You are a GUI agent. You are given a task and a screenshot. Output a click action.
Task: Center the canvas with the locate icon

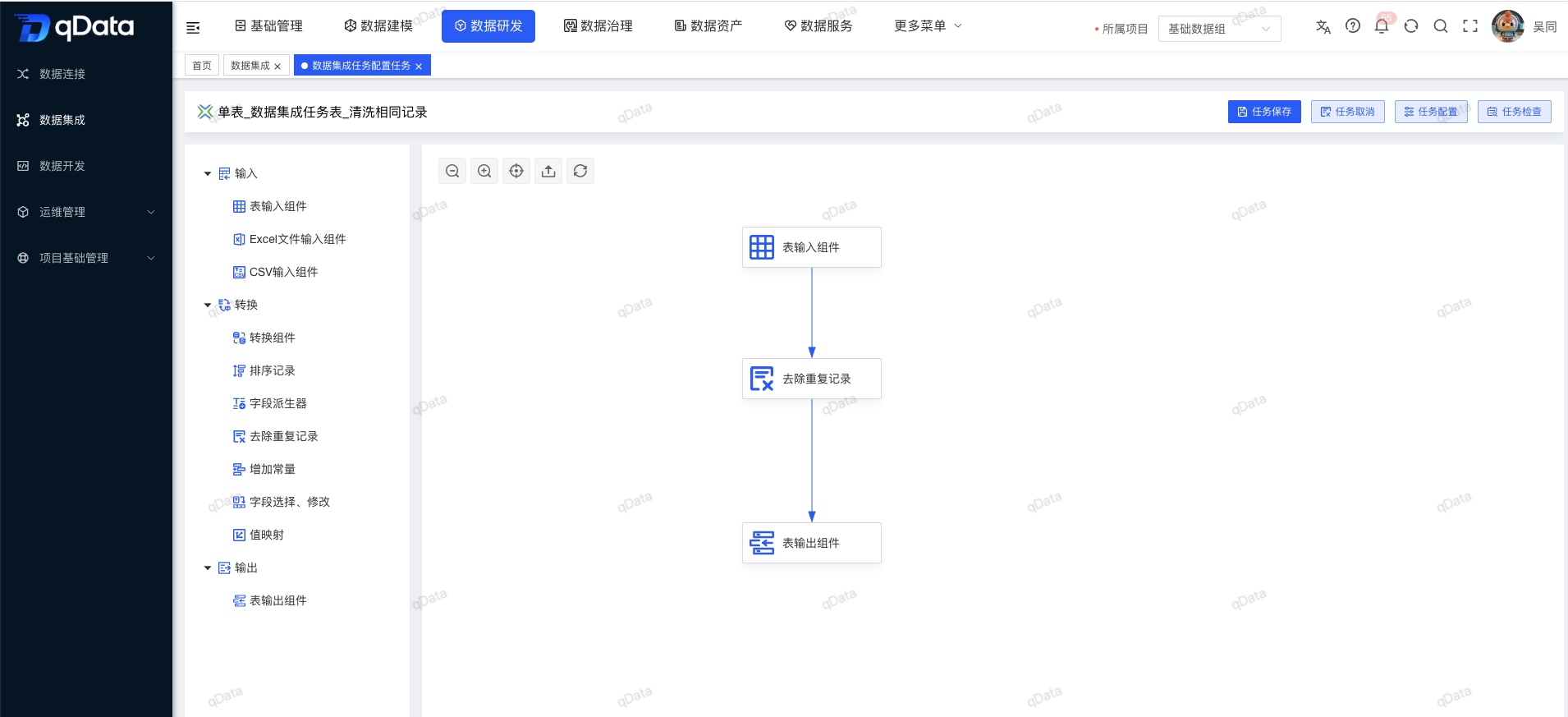tap(516, 171)
